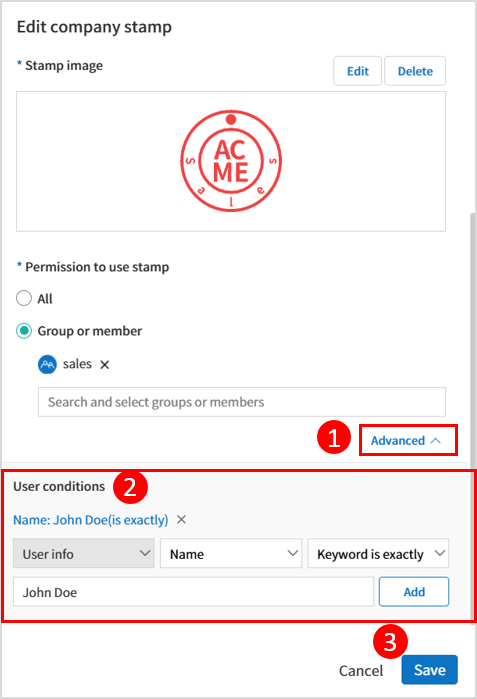This screenshot has width=477, height=699.
Task: Save the company stamp settings
Action: (429, 670)
